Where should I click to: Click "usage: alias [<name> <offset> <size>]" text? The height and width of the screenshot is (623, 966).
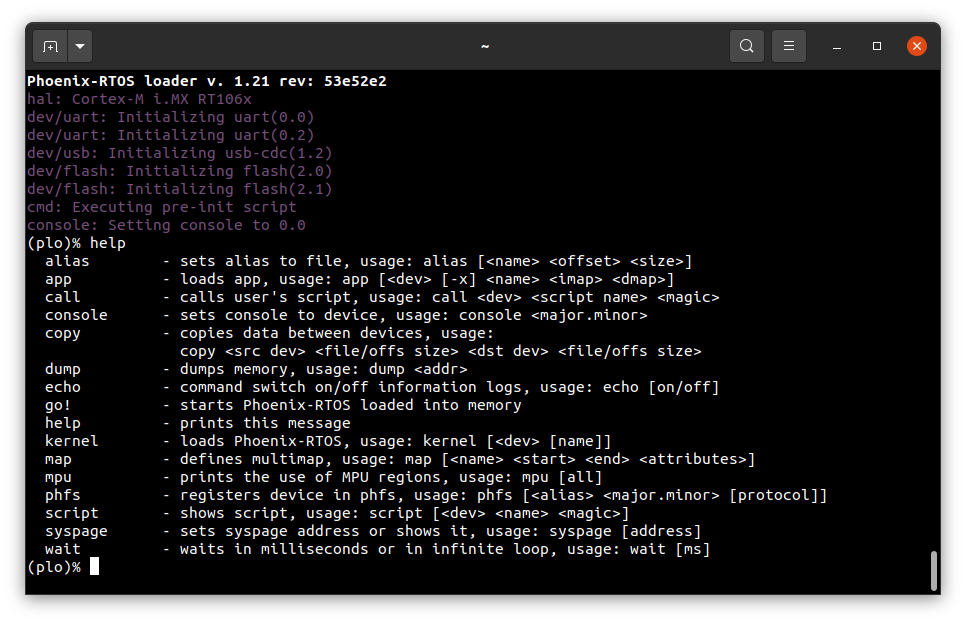pos(526,261)
